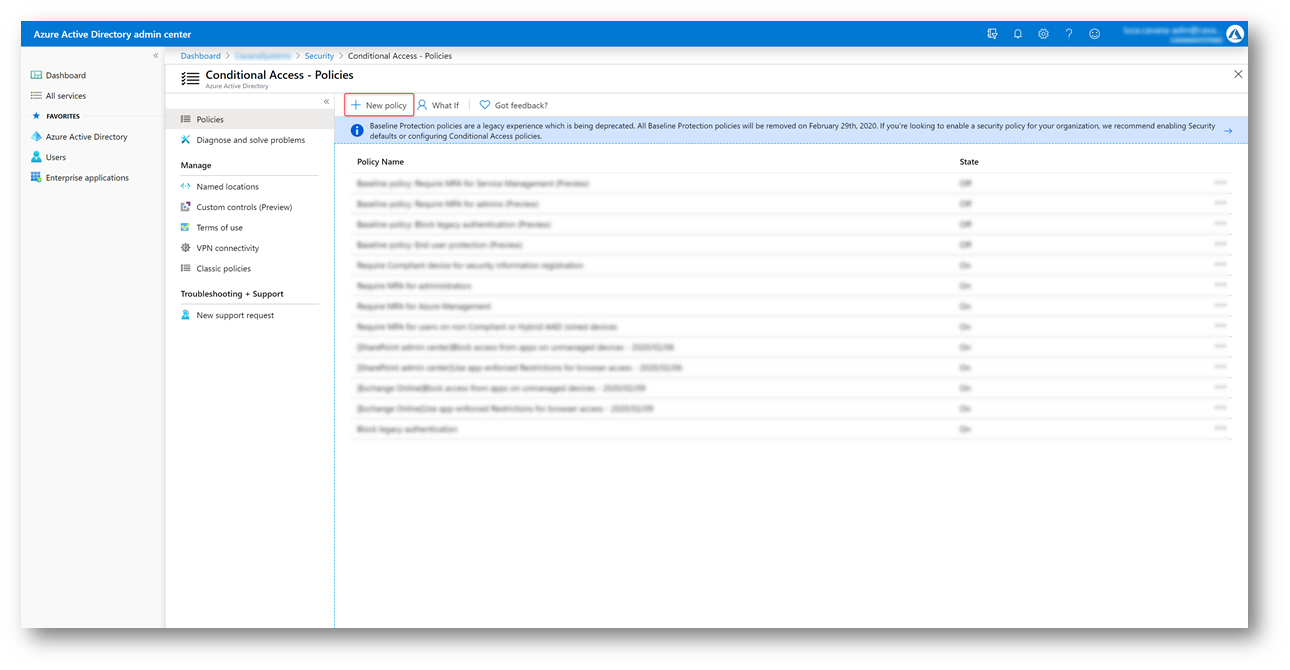Click the State column header
Viewport: 1290px width, 670px height.
coord(969,162)
